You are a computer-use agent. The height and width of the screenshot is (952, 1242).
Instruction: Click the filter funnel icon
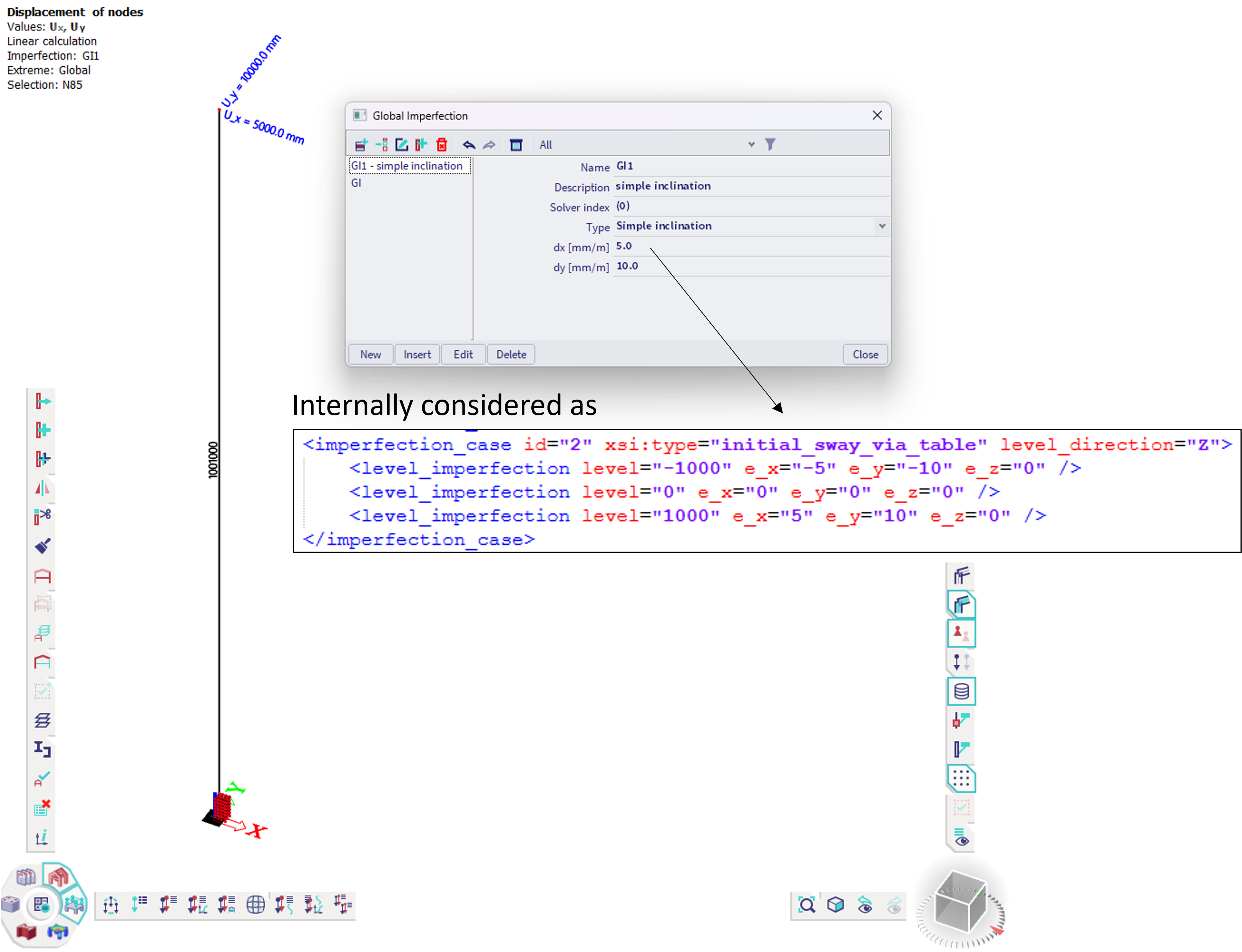click(x=770, y=144)
